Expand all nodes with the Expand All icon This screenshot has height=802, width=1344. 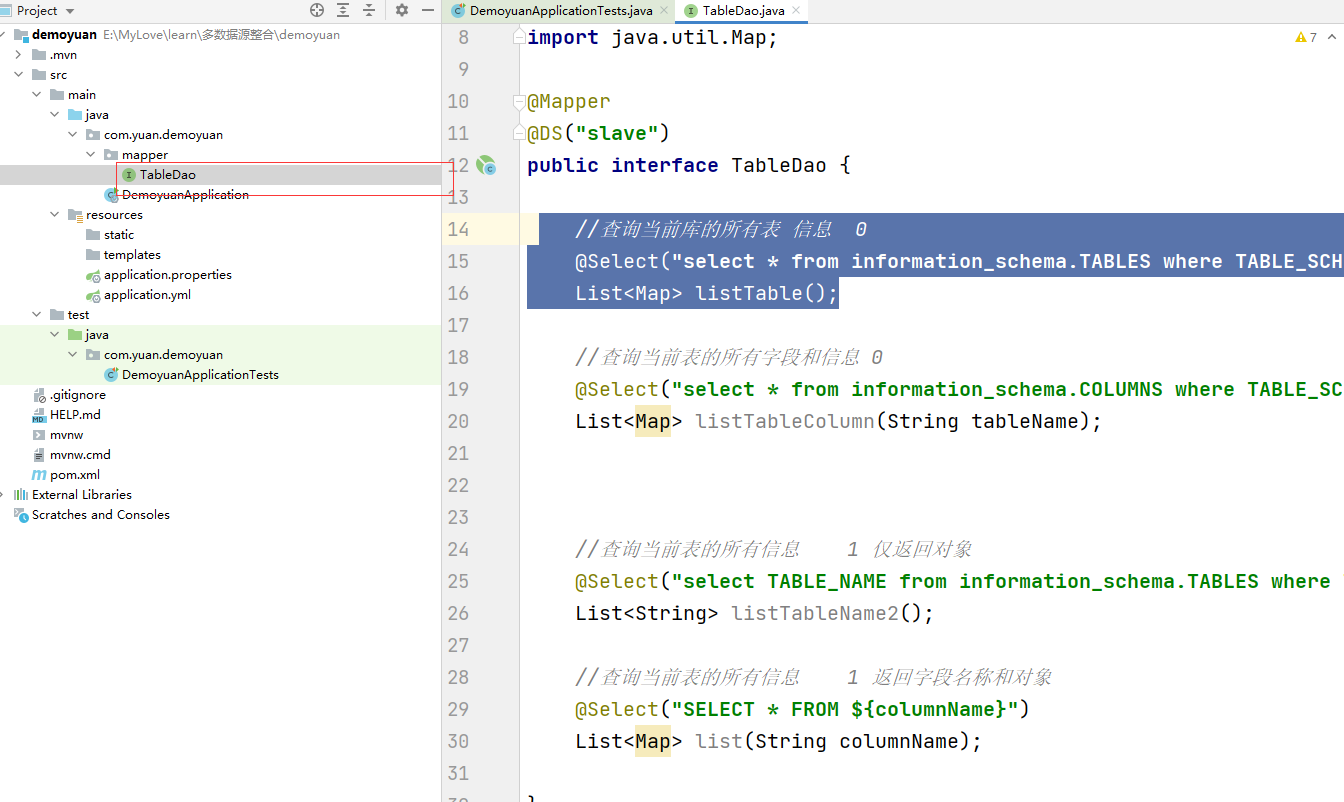(341, 9)
